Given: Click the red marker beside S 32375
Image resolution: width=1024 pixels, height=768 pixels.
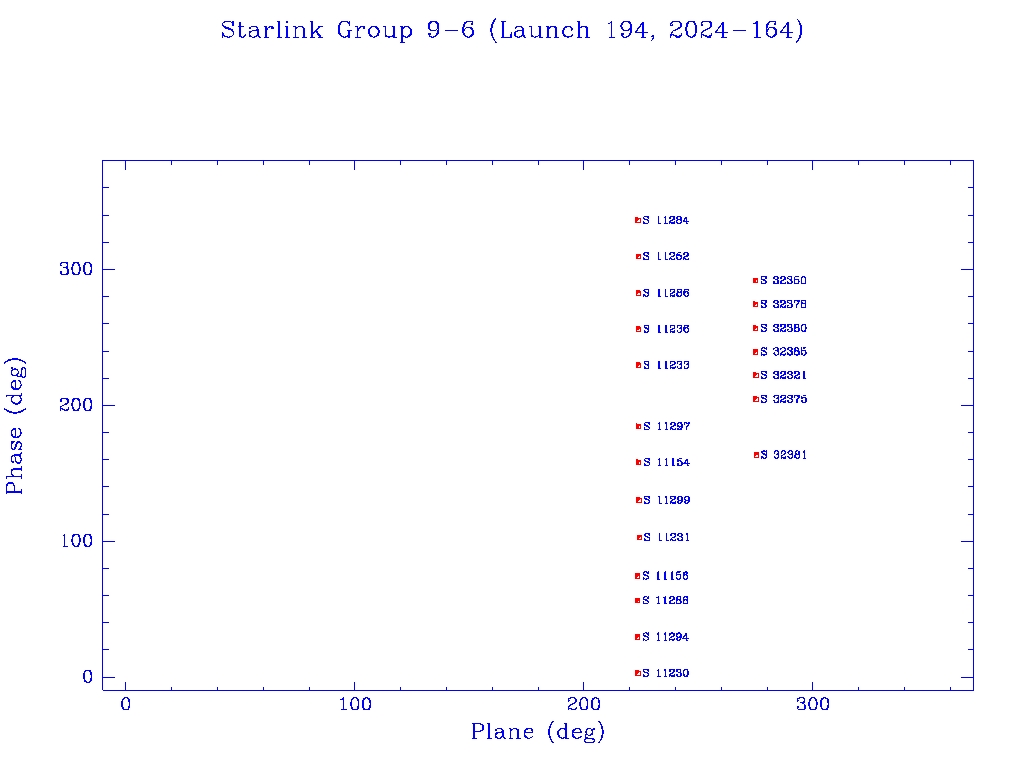Looking at the screenshot, I should [756, 399].
